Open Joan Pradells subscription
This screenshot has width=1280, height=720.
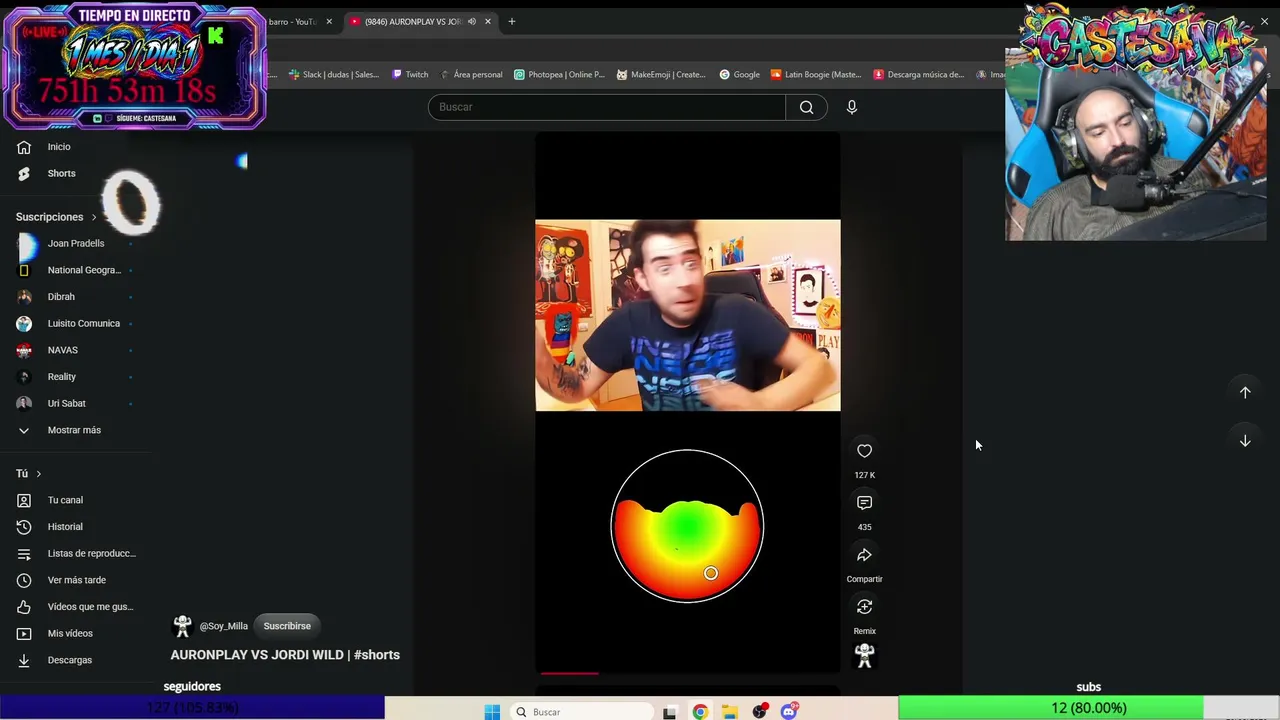[x=76, y=243]
